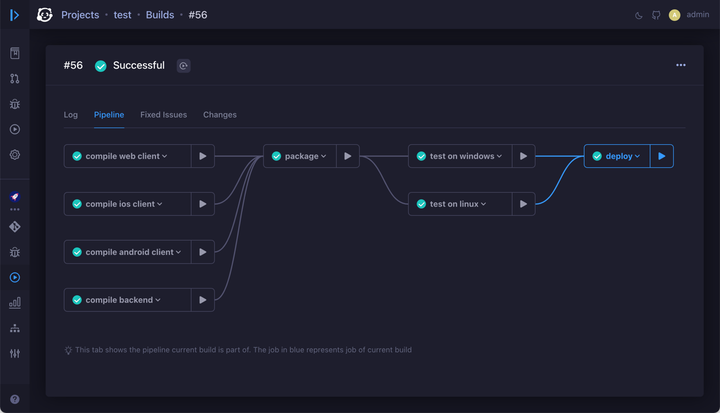Viewport: 720px width, 413px height.
Task: Click compile web client success status icon
Action: click(77, 156)
